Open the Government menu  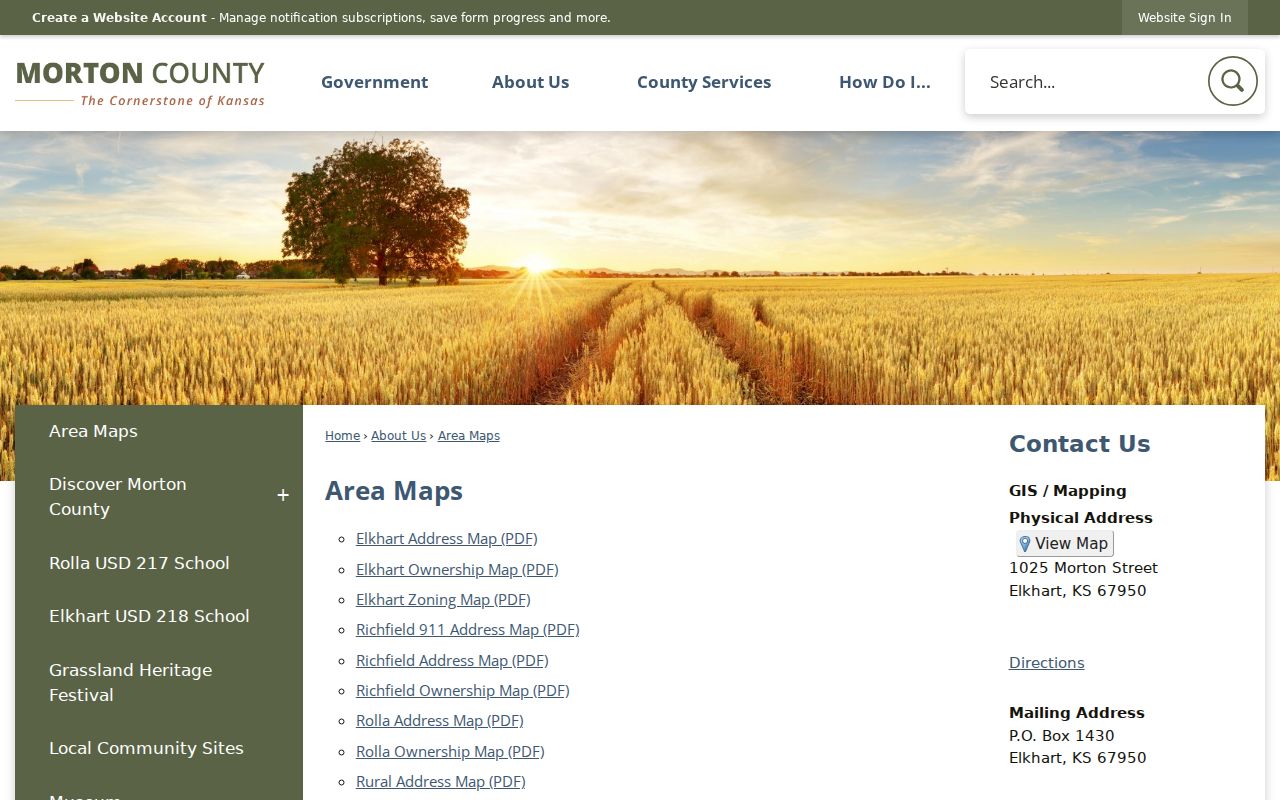(x=374, y=82)
